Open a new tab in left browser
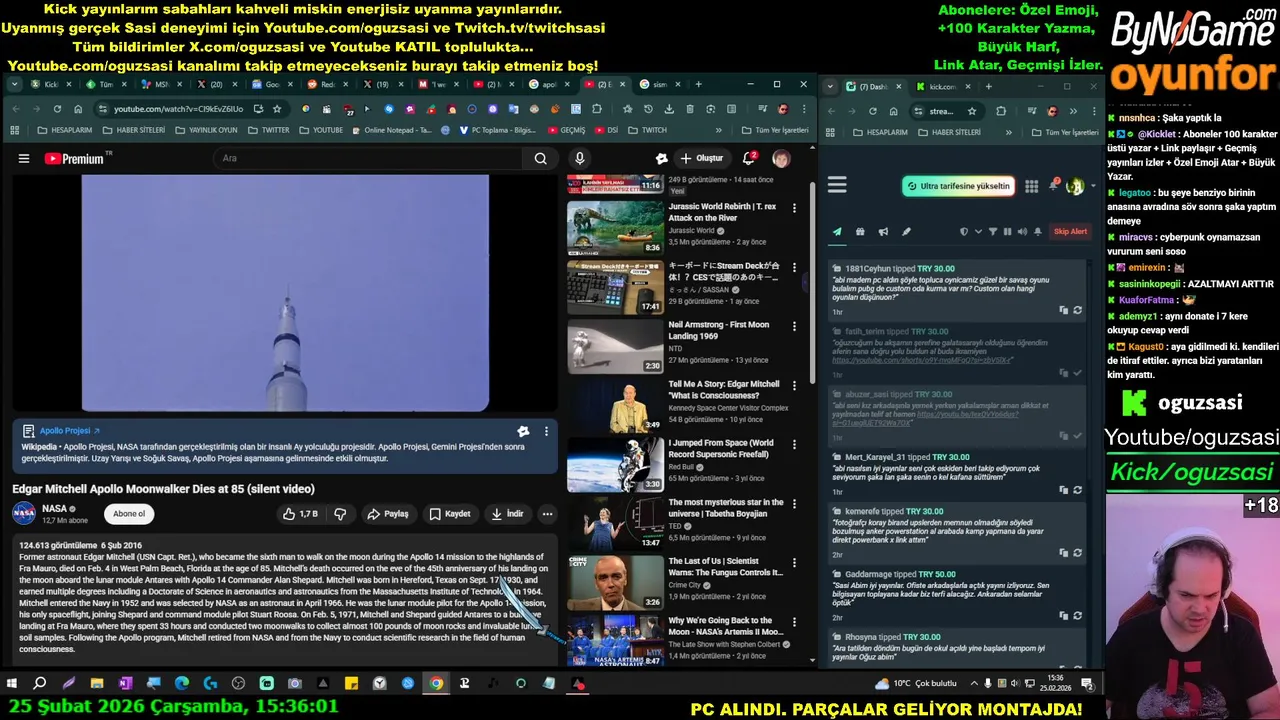Image resolution: width=1280 pixels, height=720 pixels. click(x=699, y=84)
